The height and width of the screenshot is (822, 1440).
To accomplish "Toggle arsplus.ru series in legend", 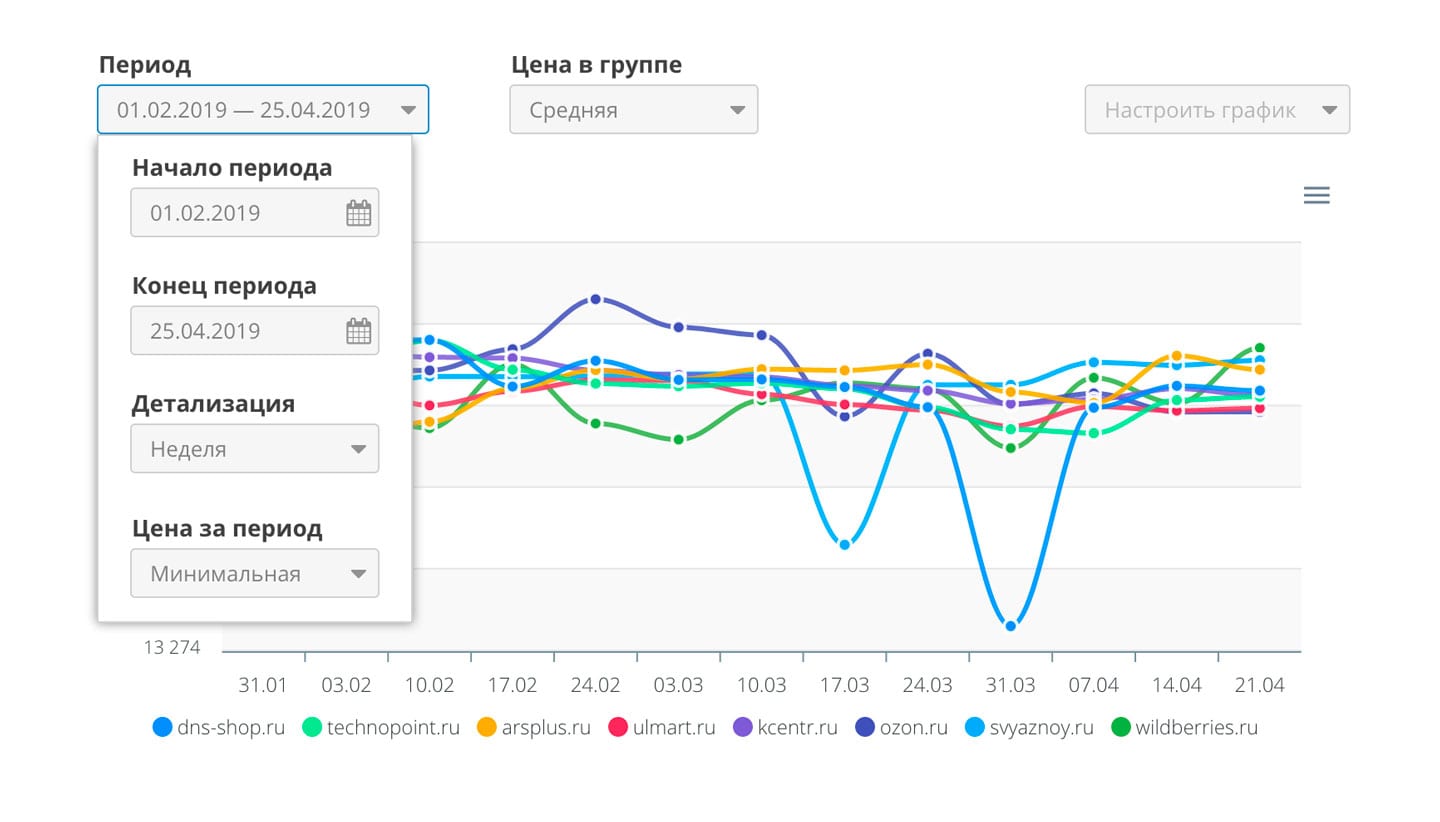I will pyautogui.click(x=533, y=727).
